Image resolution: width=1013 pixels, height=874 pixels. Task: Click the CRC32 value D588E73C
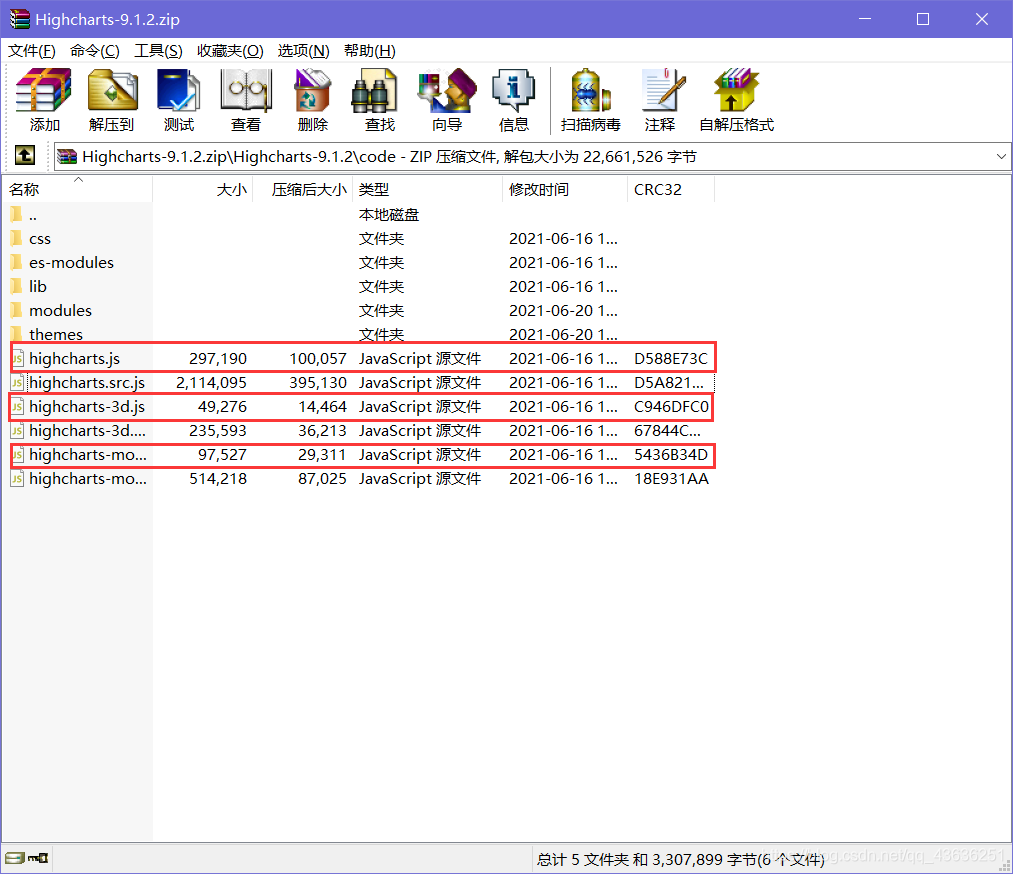(x=671, y=359)
